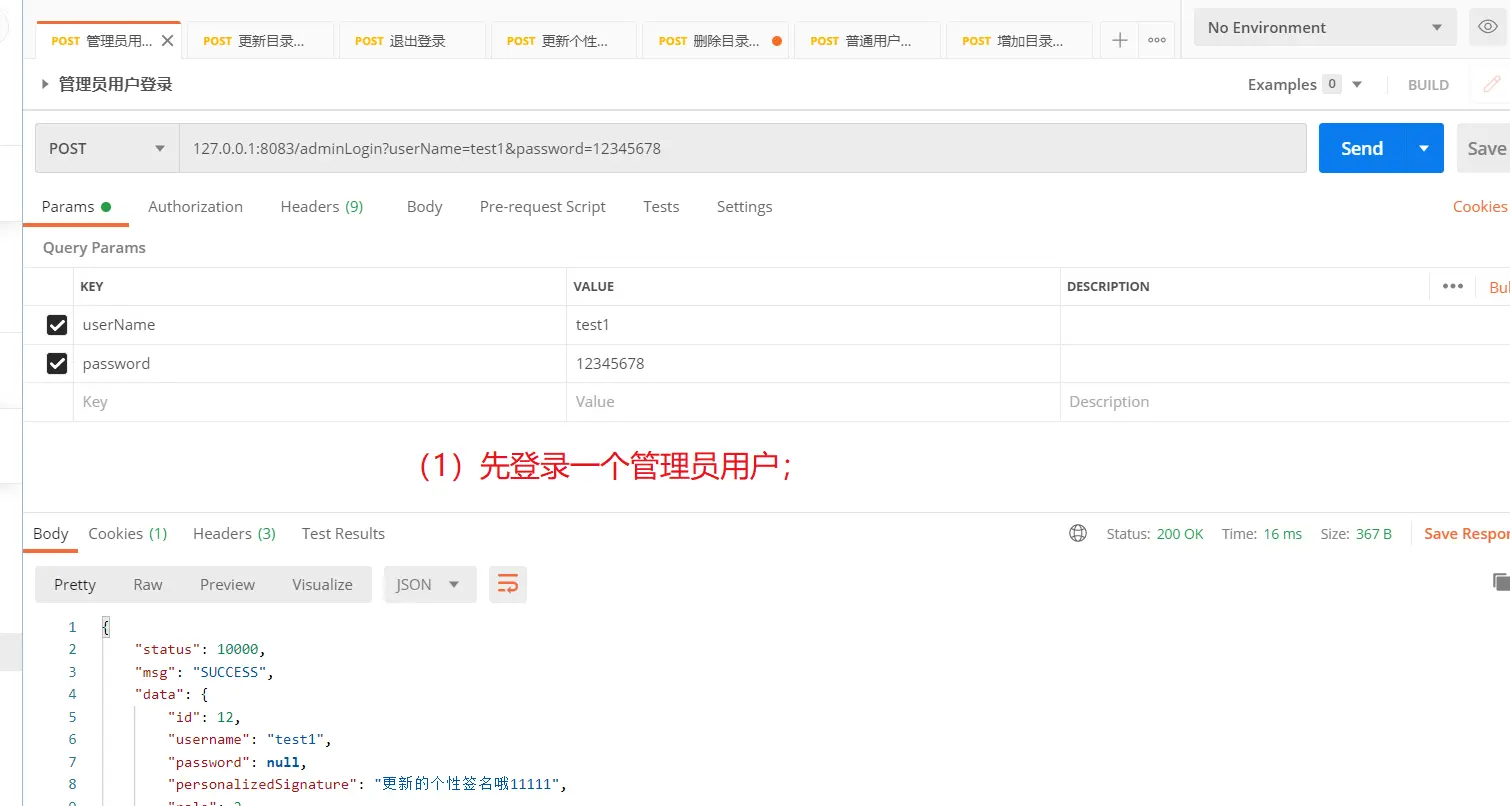Select the response Body tab
Image resolution: width=1510 pixels, height=806 pixels.
(x=51, y=534)
